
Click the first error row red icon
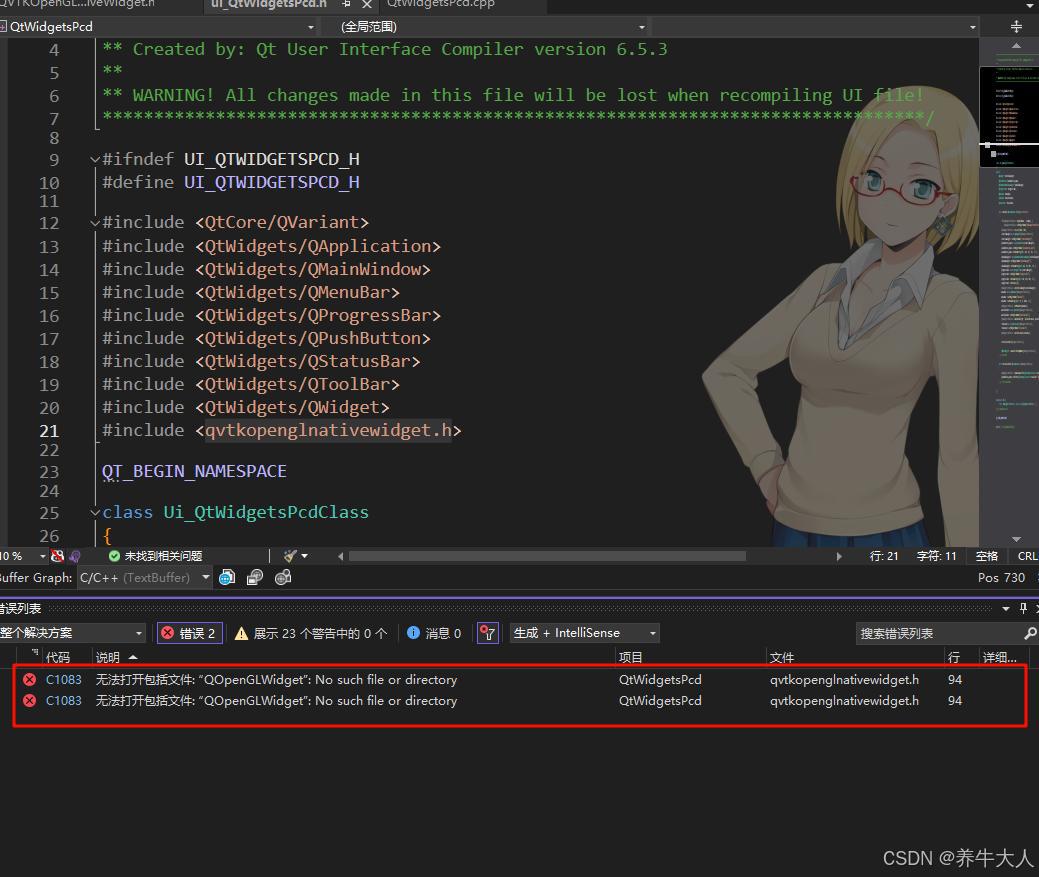tap(29, 680)
